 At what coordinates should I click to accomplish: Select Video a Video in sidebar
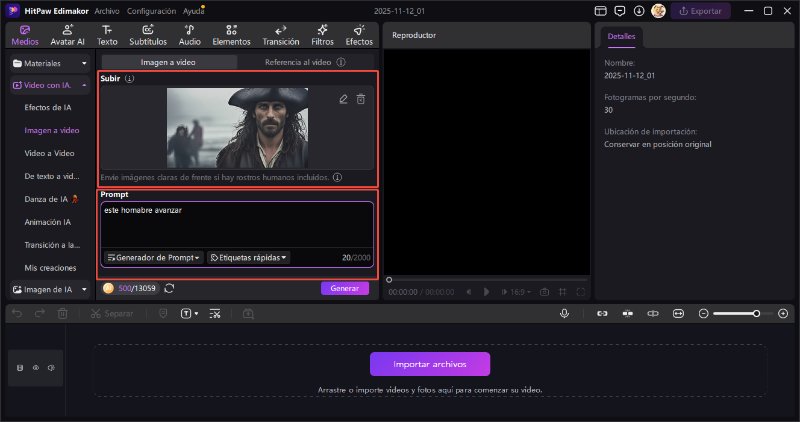pyautogui.click(x=49, y=153)
